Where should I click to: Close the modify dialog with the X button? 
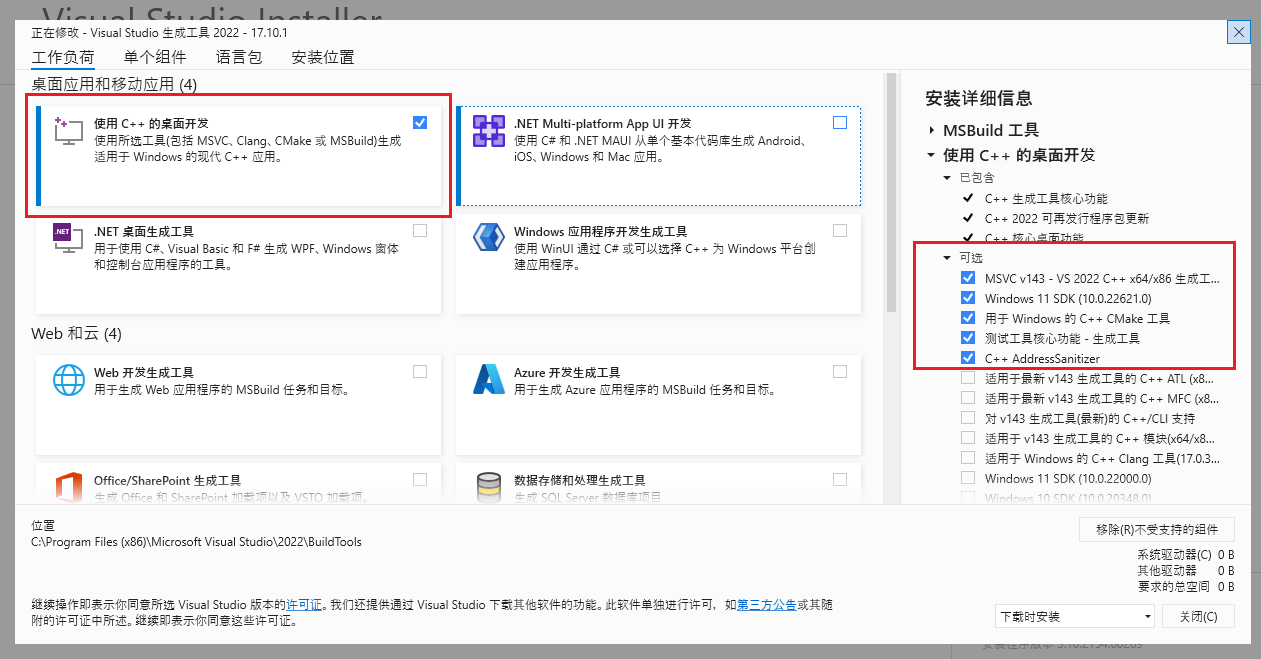pyautogui.click(x=1239, y=32)
